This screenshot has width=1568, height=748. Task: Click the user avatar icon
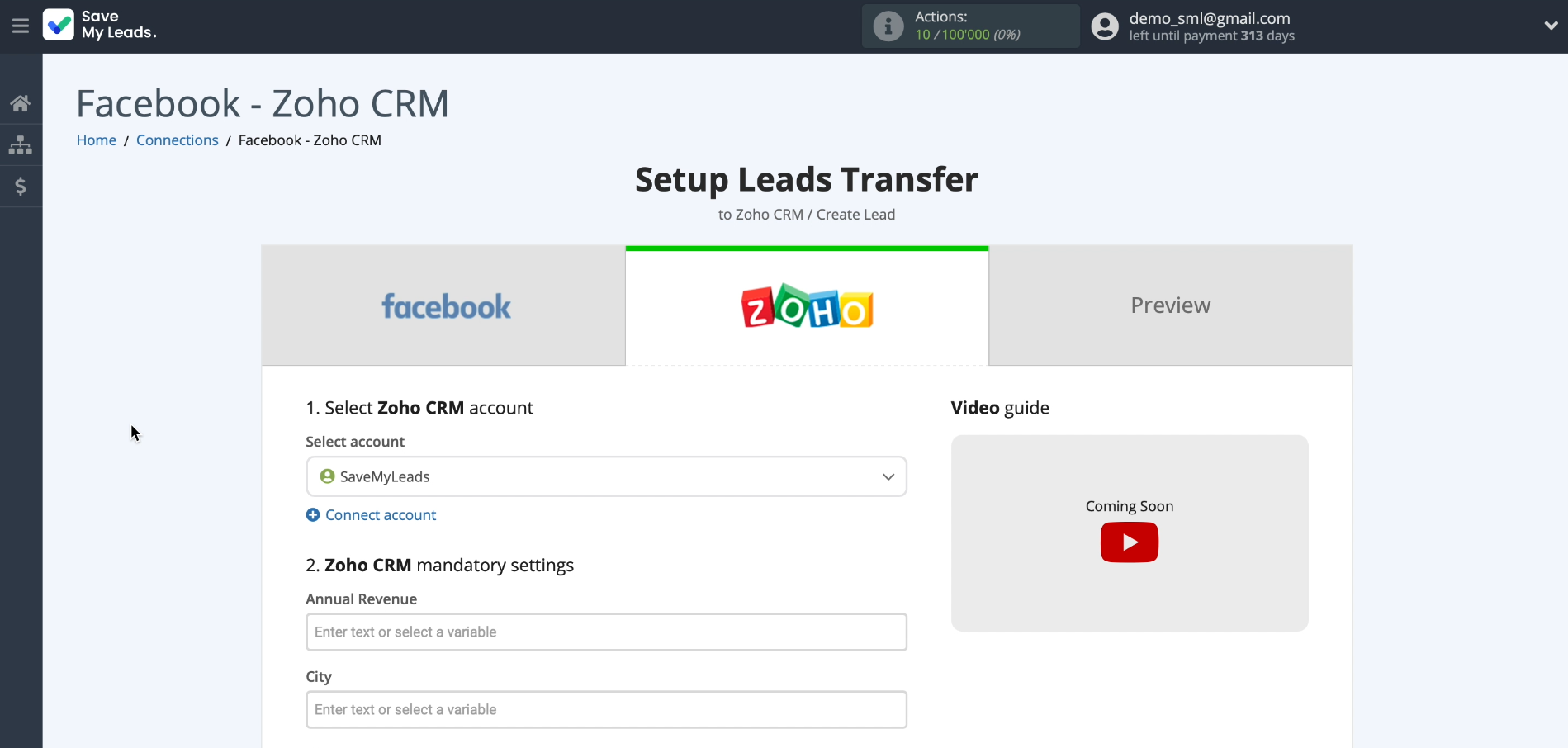tap(1105, 26)
